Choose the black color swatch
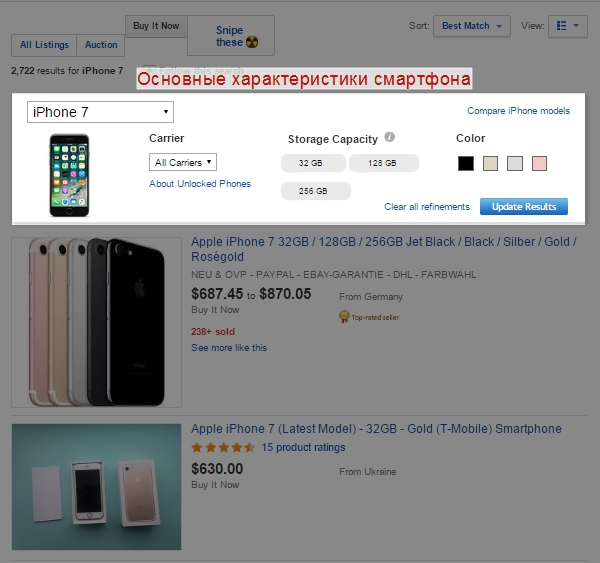This screenshot has height=563, width=600. tap(466, 163)
